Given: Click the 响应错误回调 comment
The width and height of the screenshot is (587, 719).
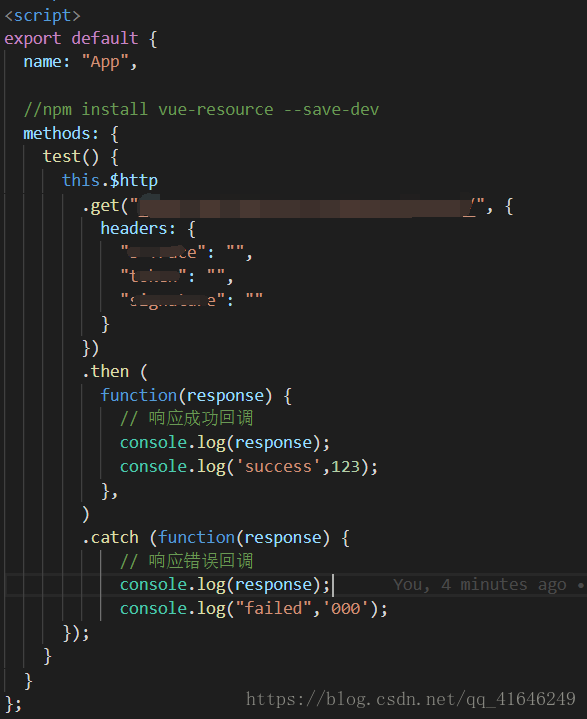Looking at the screenshot, I should (187, 561).
